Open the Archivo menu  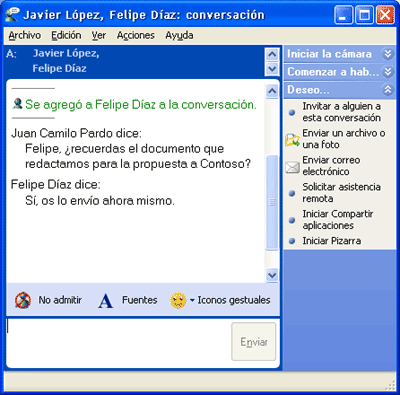click(x=25, y=35)
